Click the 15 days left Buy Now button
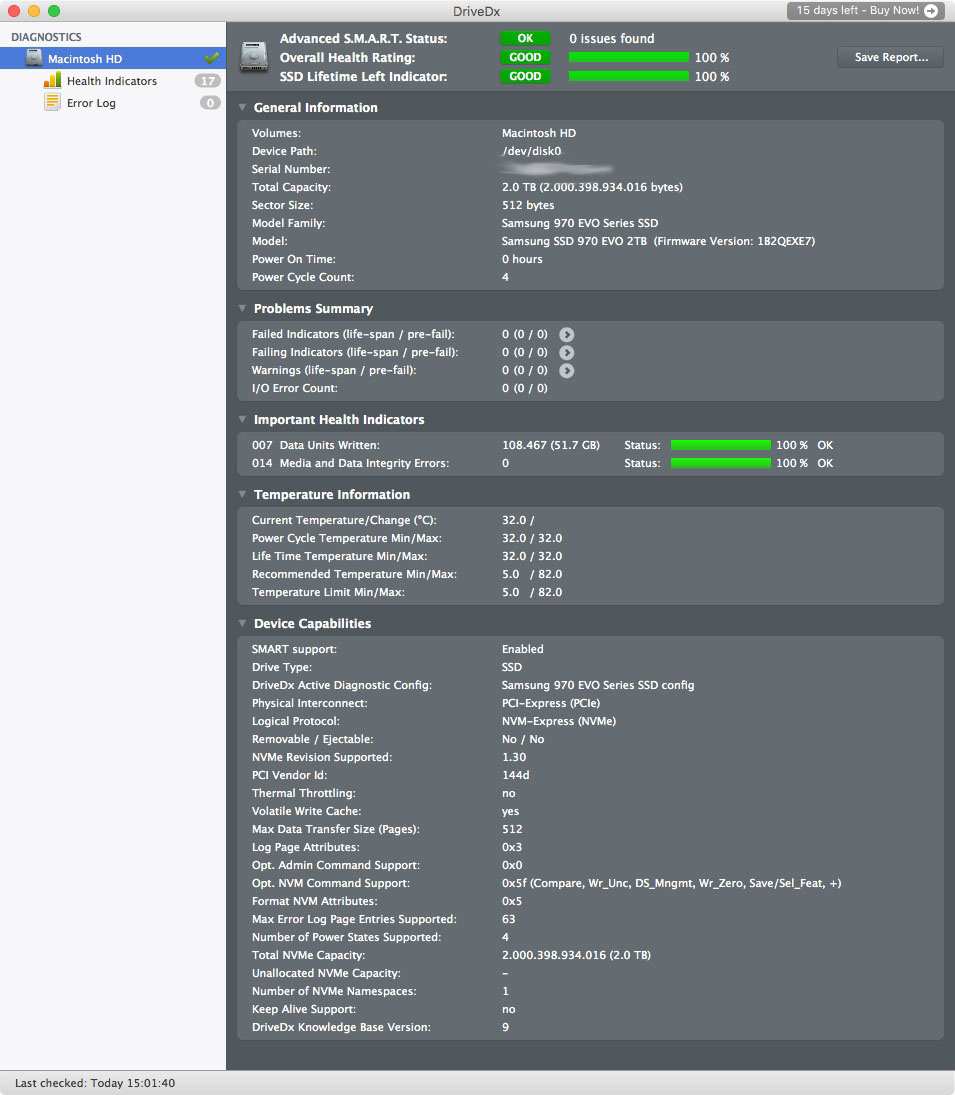Screen dimensions: 955x1095 pyautogui.click(x=866, y=10)
